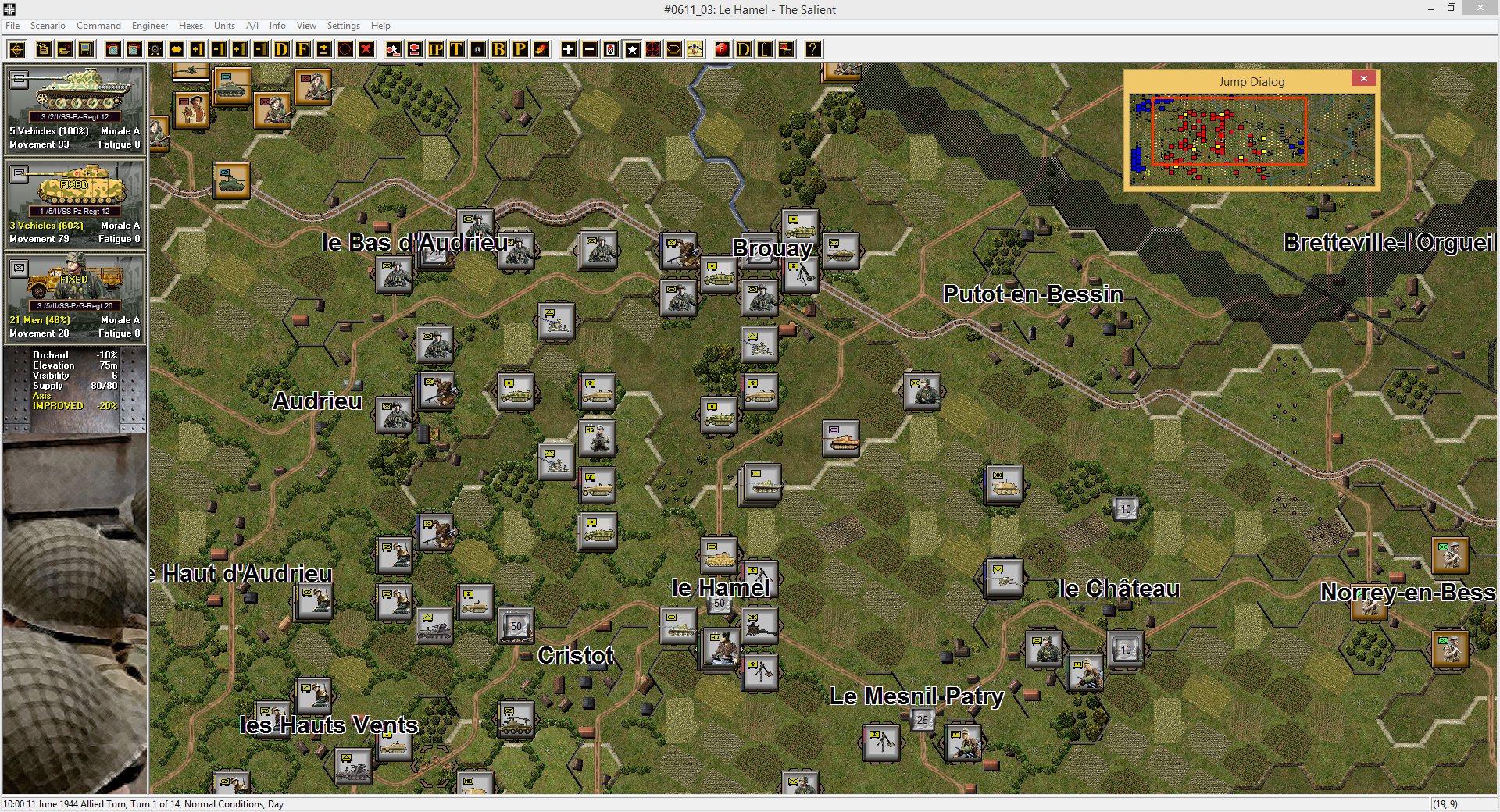Viewport: 1500px width, 812px height.
Task: Click the numbered disc toolbar icon
Action: [x=477, y=49]
